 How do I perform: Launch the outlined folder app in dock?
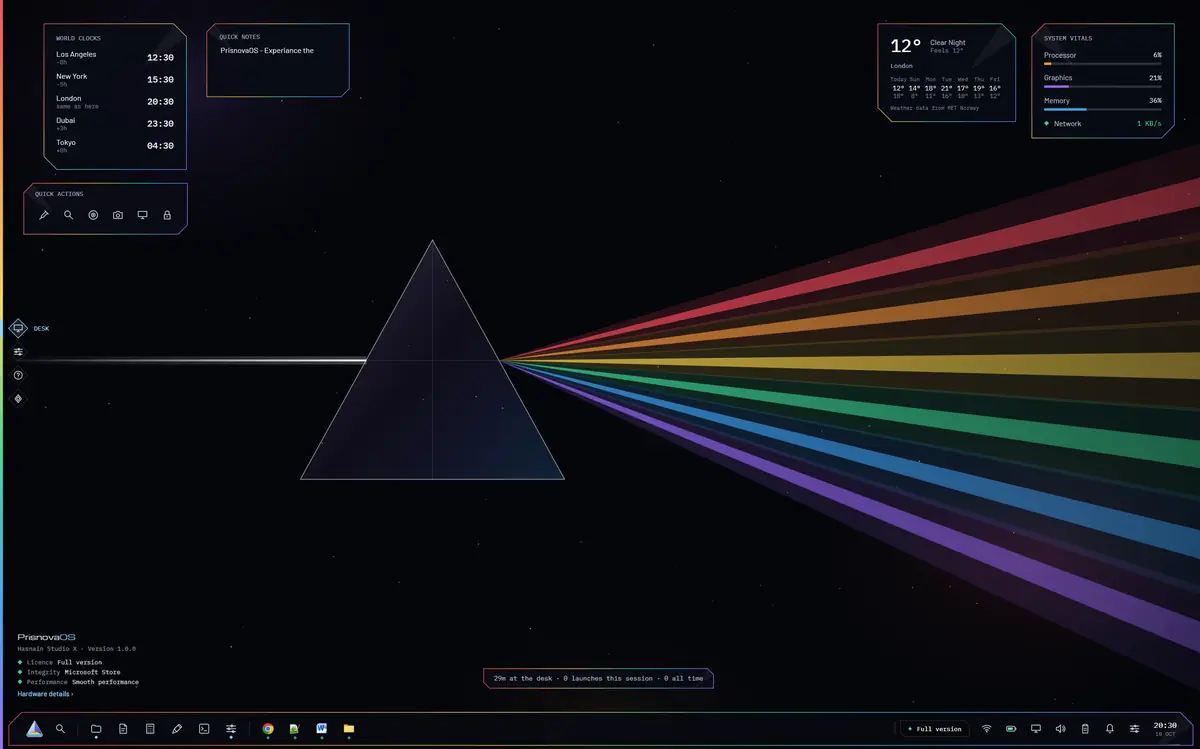[x=96, y=729]
